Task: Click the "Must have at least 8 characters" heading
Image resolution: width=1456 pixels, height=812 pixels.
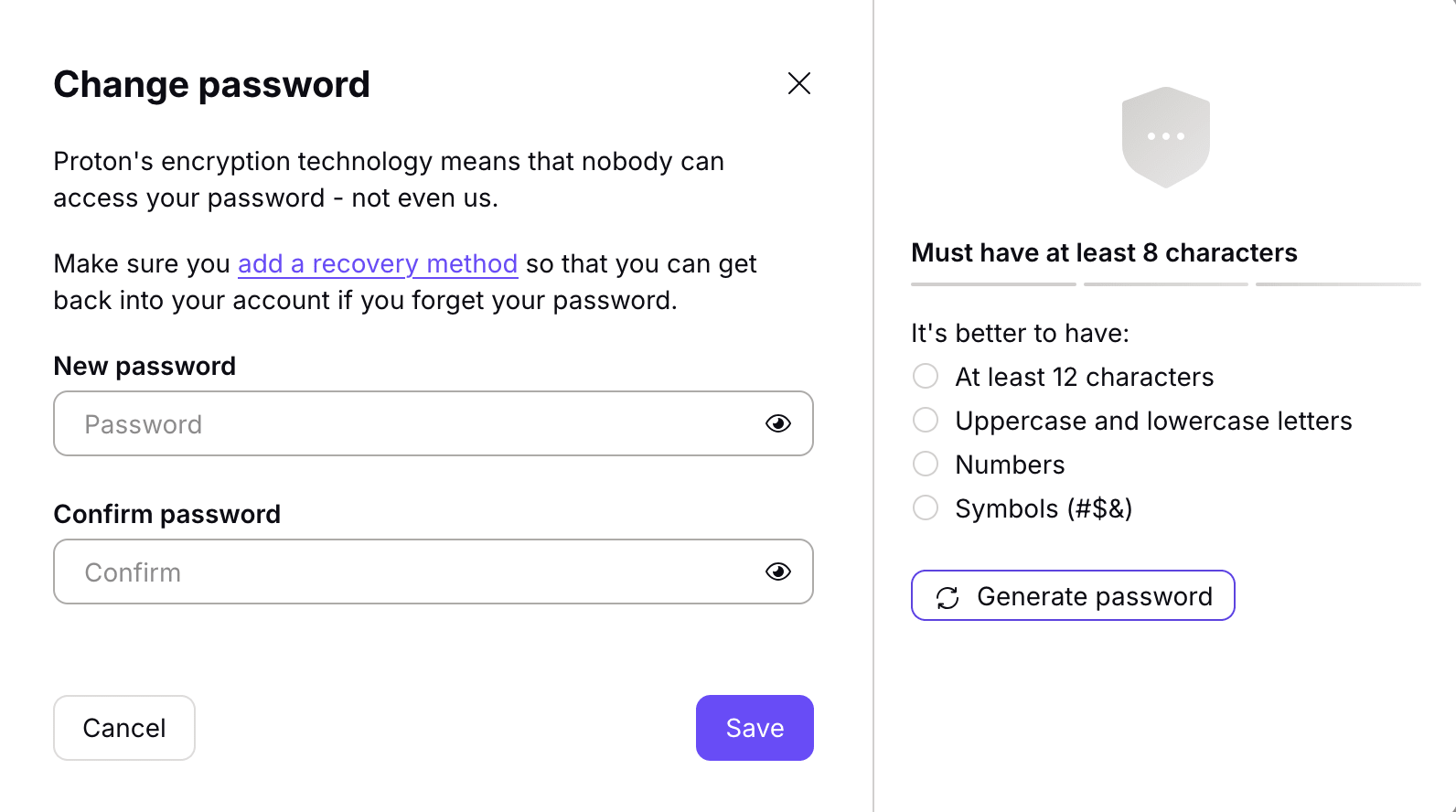Action: tap(1104, 252)
